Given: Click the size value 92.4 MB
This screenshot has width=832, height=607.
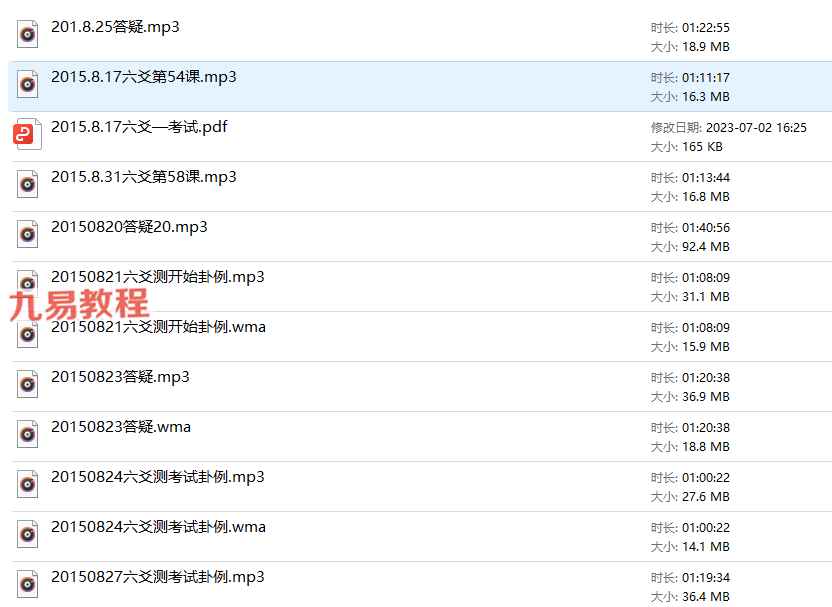Looking at the screenshot, I should pyautogui.click(x=706, y=247).
